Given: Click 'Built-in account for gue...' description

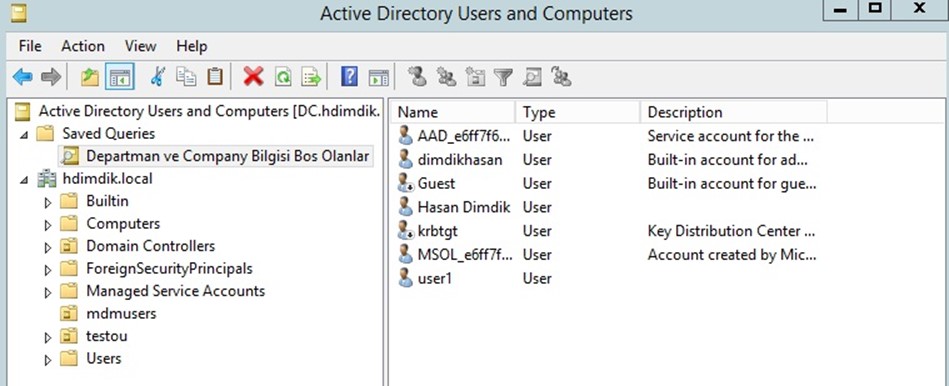Looking at the screenshot, I should click(x=732, y=183).
